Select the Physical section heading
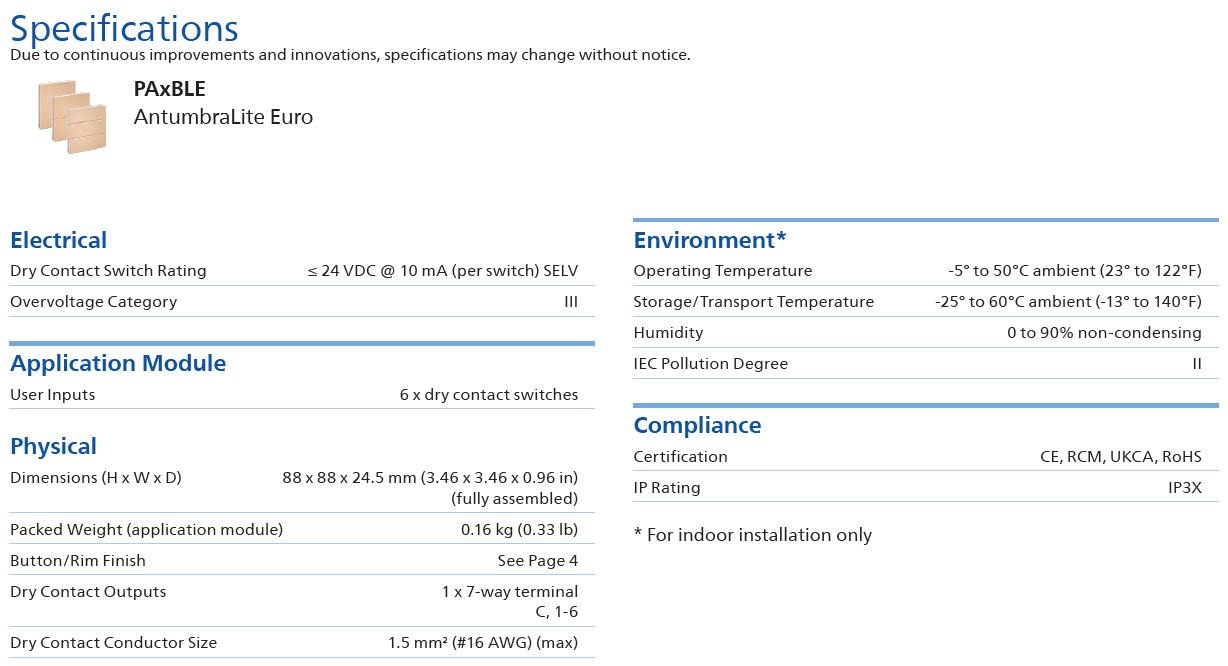Image resolution: width=1228 pixels, height=666 pixels. pos(53,446)
